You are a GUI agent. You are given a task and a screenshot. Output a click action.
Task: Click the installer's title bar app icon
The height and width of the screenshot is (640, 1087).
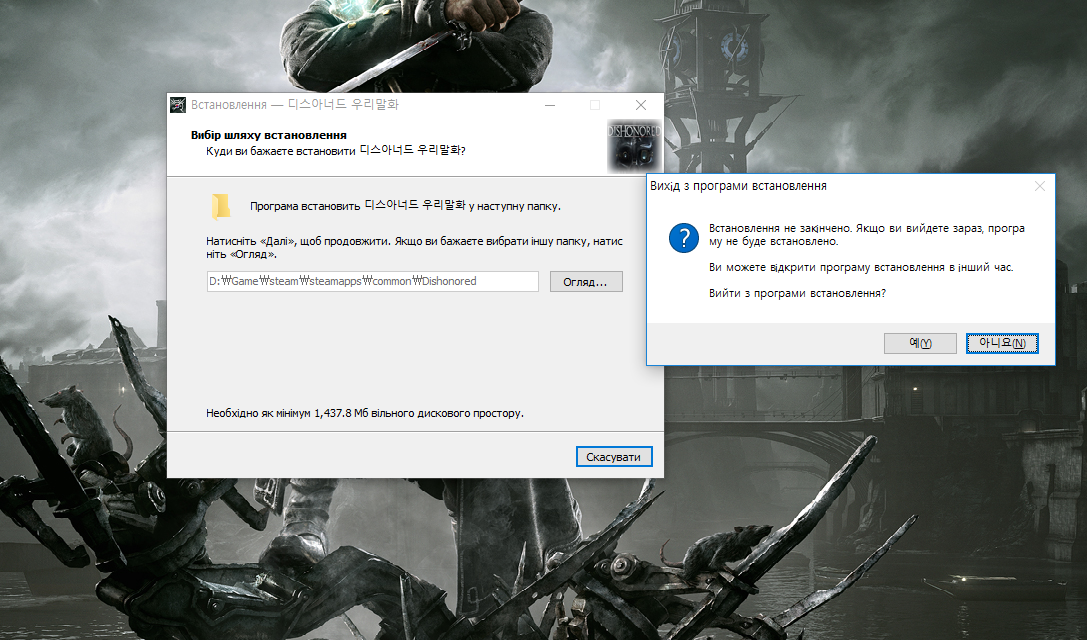[178, 105]
